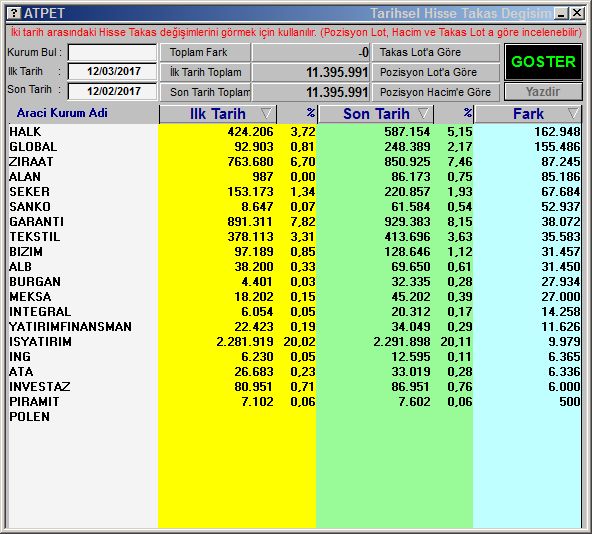Click percentage value 20,02
592x534 pixels.
299,342
